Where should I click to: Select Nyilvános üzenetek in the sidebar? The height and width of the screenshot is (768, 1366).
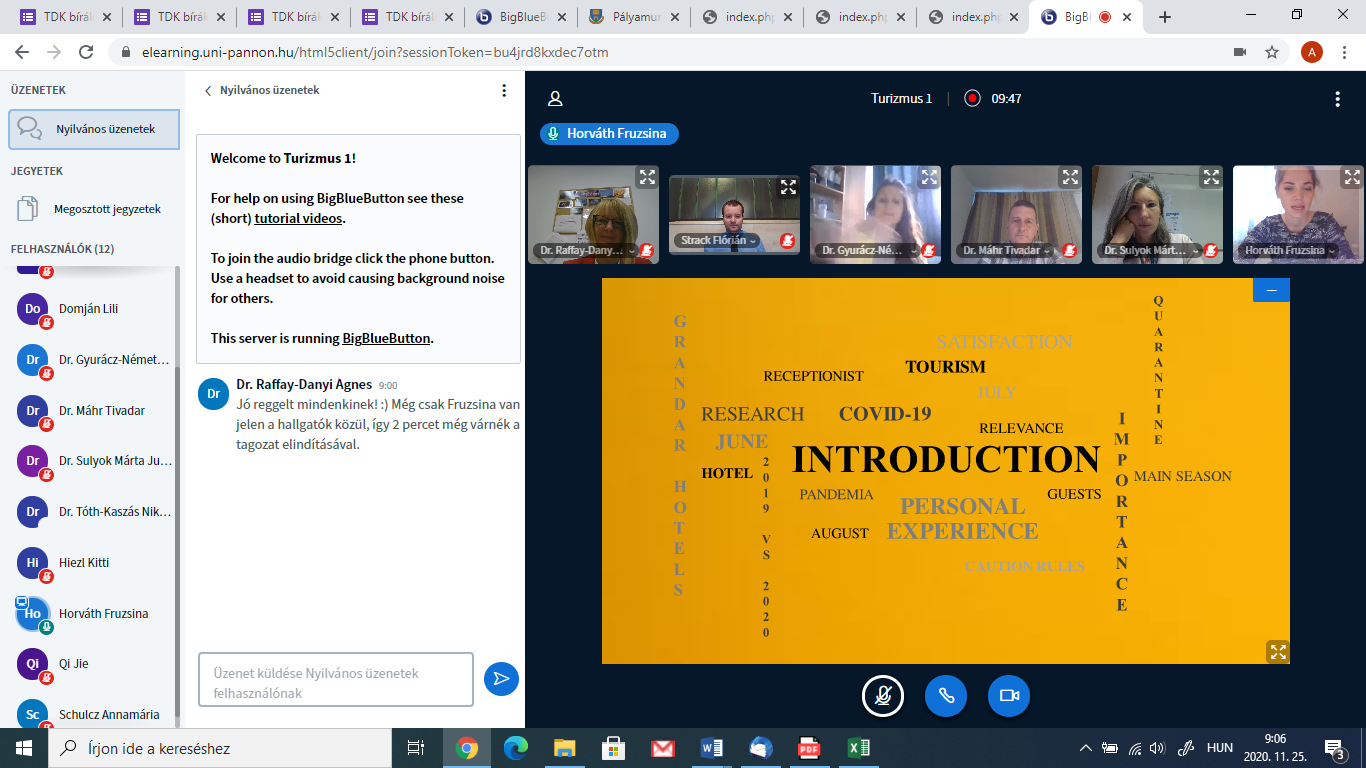coord(94,129)
